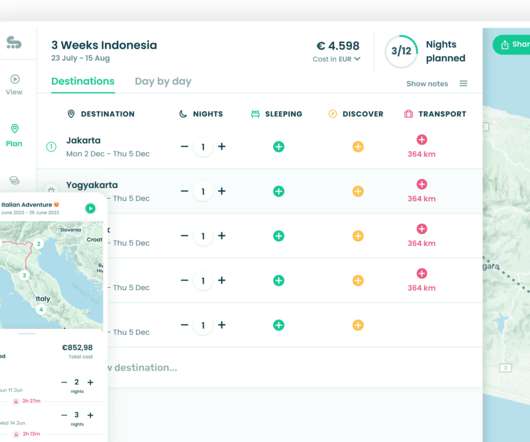530x442 pixels.
Task: Click the DESTINATION column header
Action: [x=101, y=114]
